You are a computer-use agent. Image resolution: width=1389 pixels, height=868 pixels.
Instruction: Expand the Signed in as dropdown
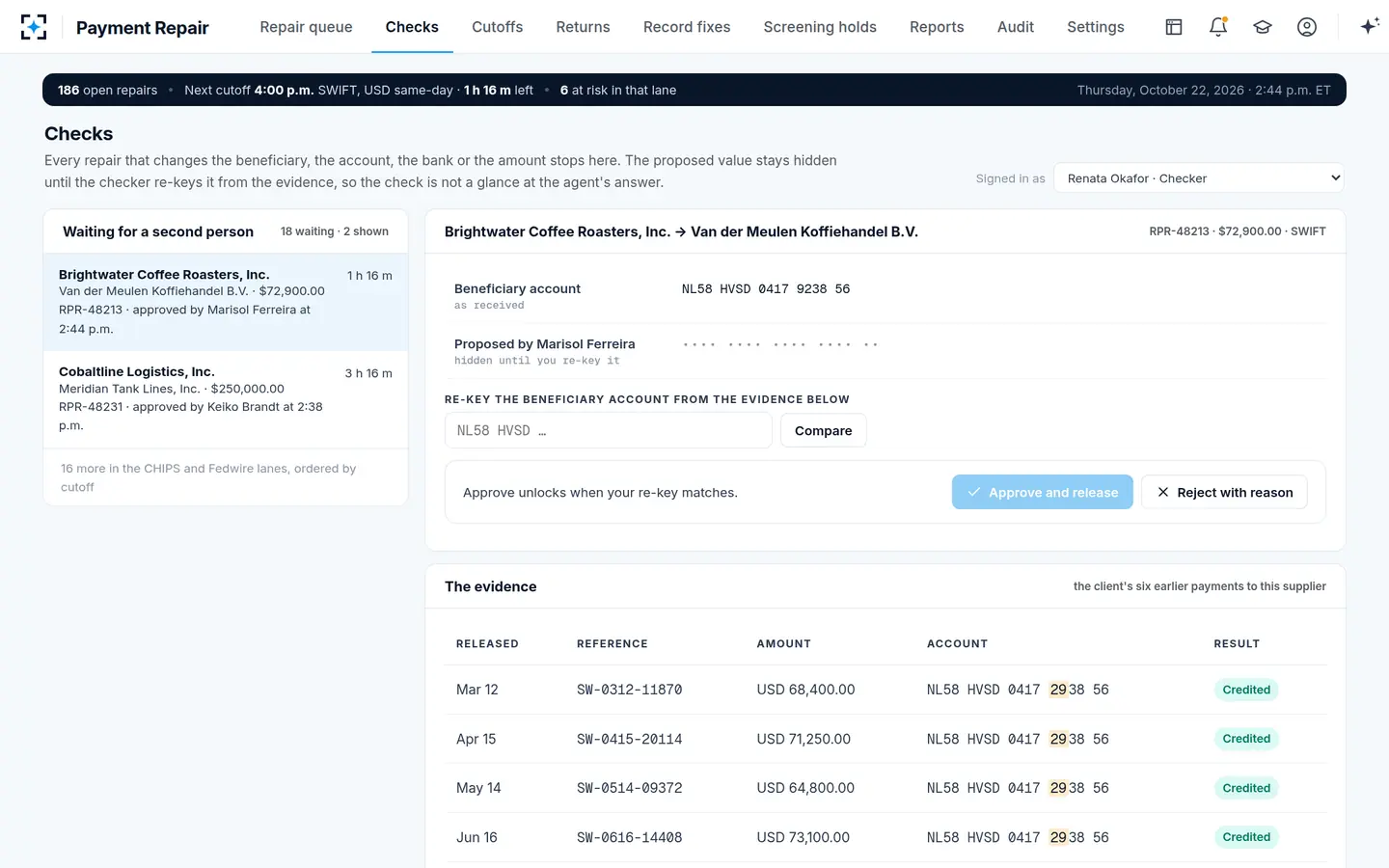coord(1199,178)
